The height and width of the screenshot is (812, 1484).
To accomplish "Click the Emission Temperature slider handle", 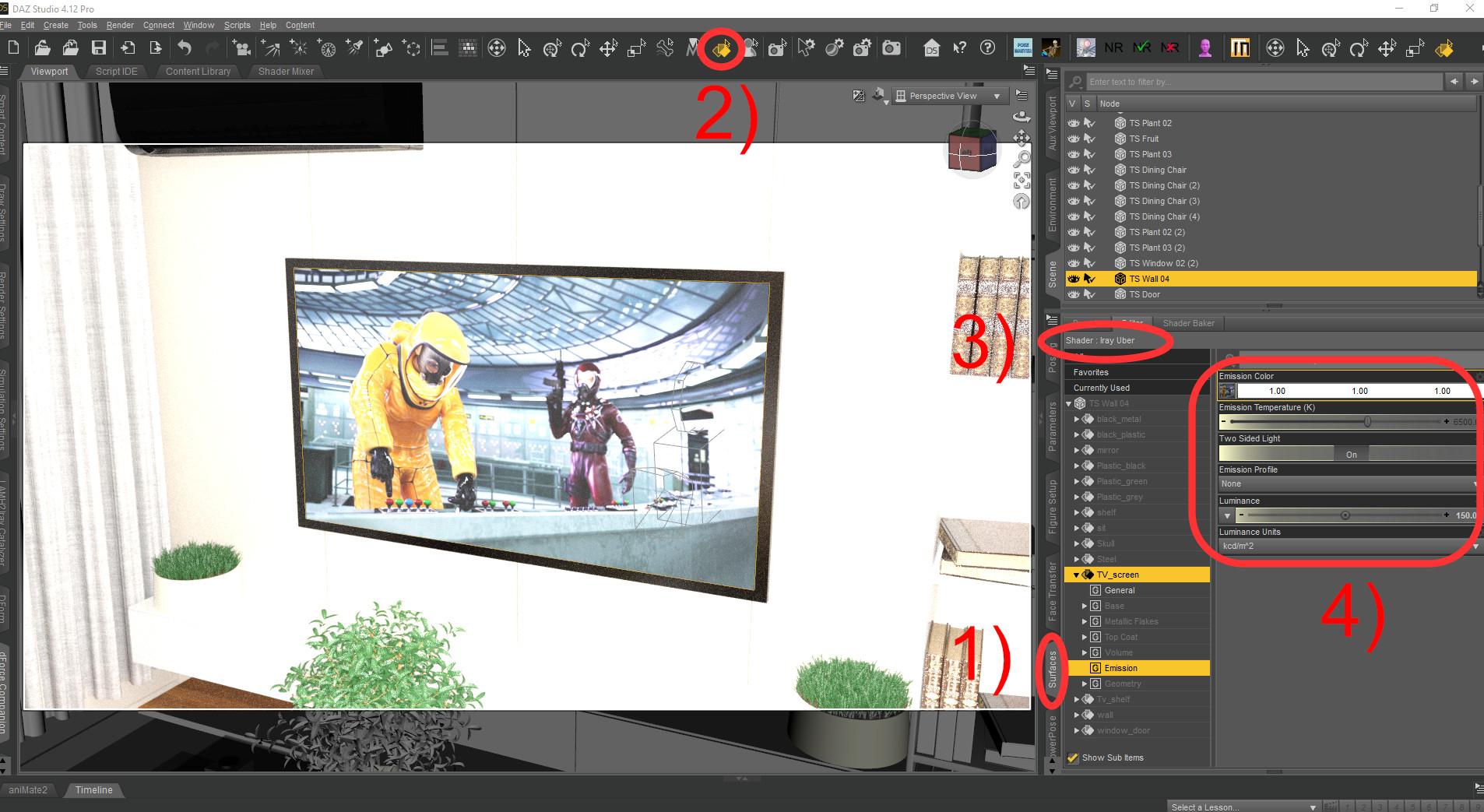I will (x=1367, y=422).
